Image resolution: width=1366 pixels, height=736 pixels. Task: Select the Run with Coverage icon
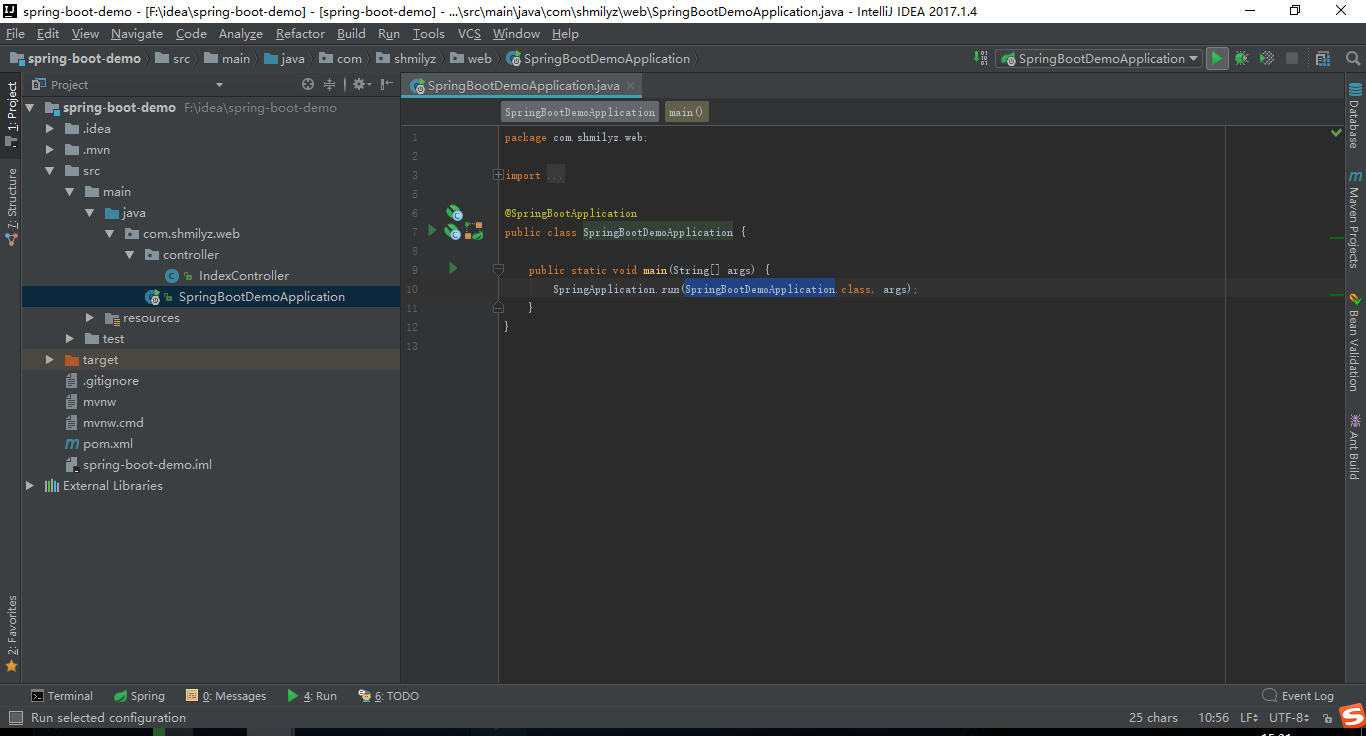click(1266, 58)
